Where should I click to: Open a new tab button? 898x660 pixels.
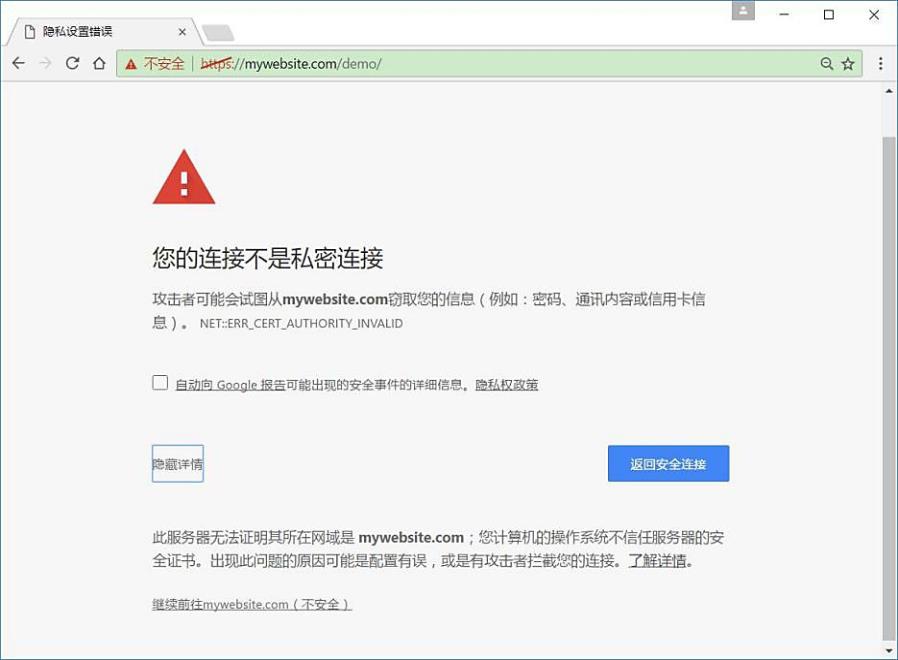[x=218, y=33]
